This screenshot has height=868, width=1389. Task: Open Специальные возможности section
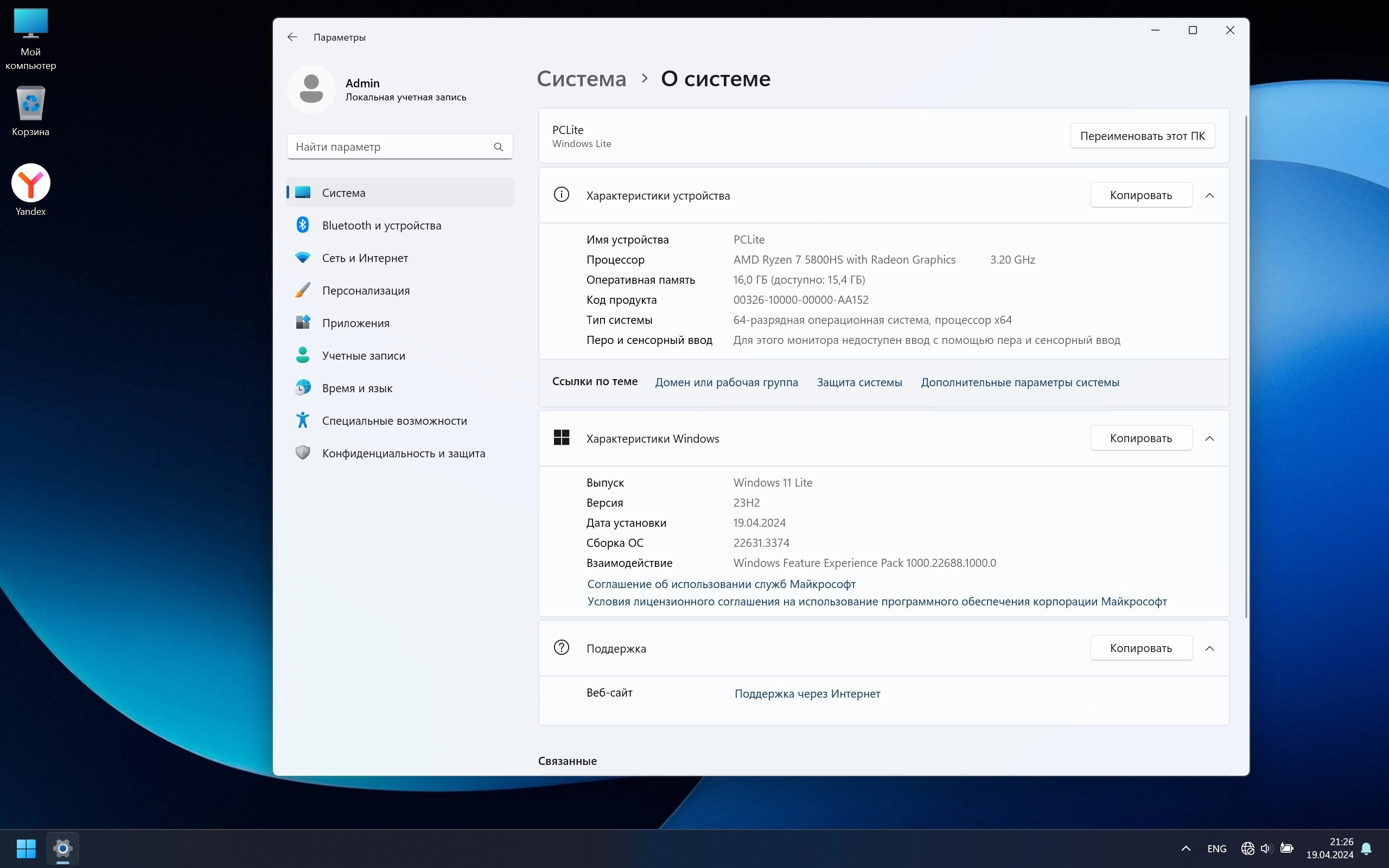pos(394,421)
